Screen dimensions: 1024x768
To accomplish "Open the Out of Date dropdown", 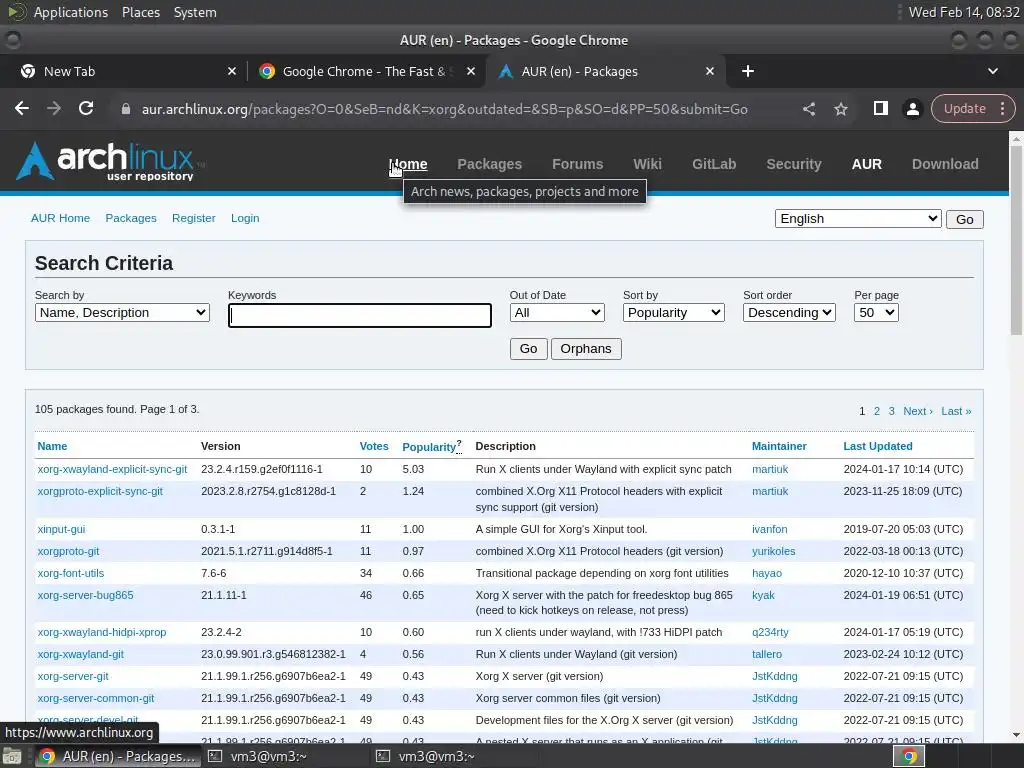I will [x=557, y=313].
